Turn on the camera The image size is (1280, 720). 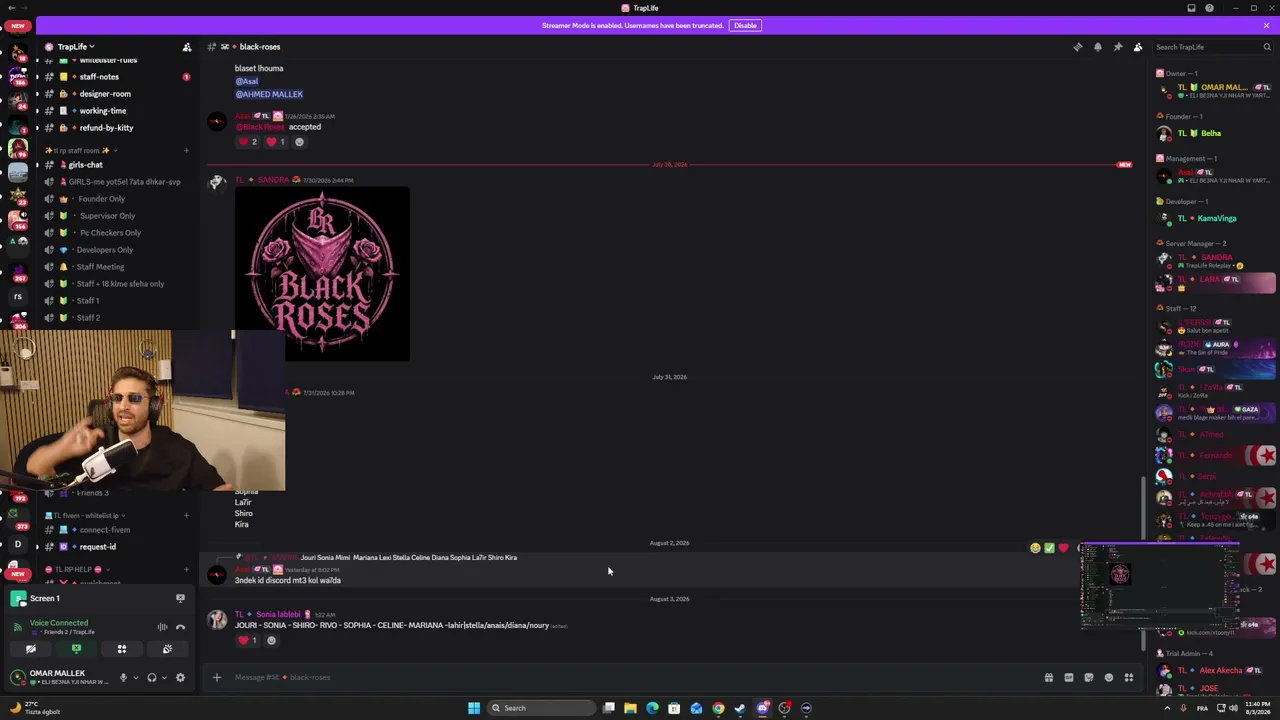coord(31,649)
